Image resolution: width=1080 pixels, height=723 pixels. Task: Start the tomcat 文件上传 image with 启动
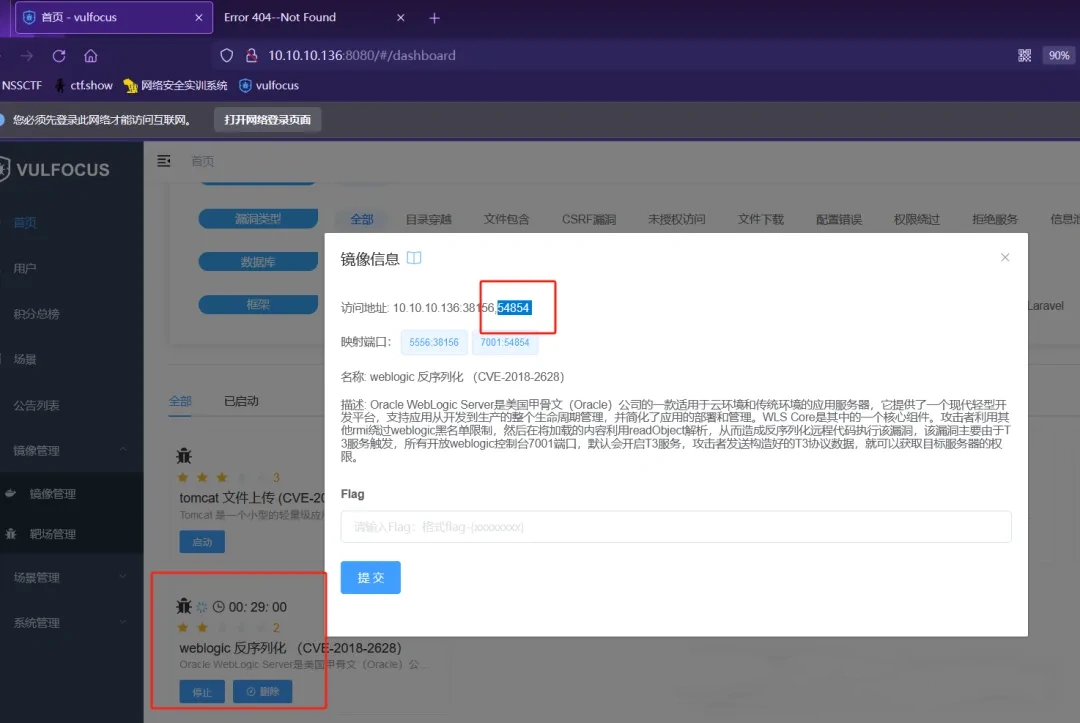click(202, 542)
